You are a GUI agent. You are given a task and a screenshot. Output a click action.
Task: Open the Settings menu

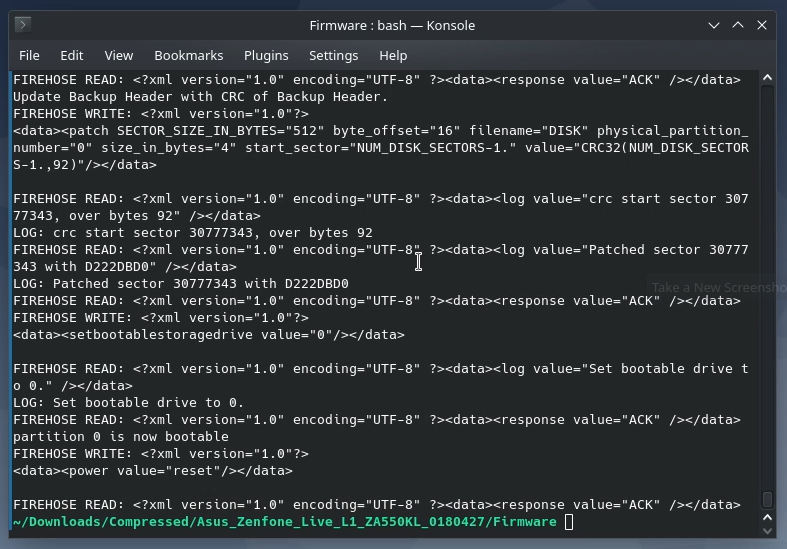point(333,56)
